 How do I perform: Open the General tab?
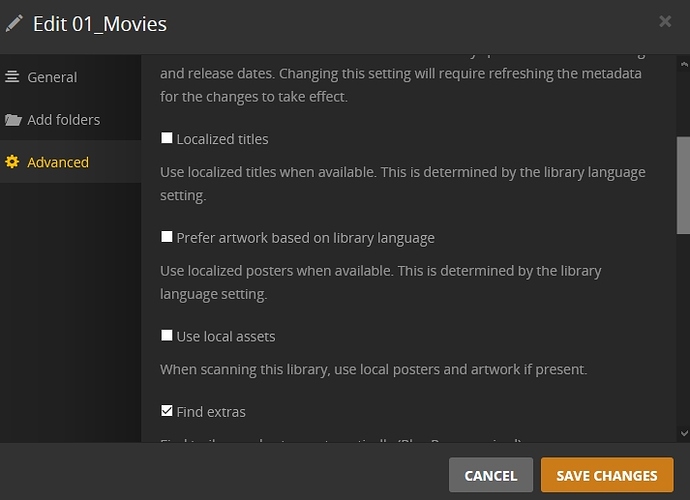click(70, 77)
